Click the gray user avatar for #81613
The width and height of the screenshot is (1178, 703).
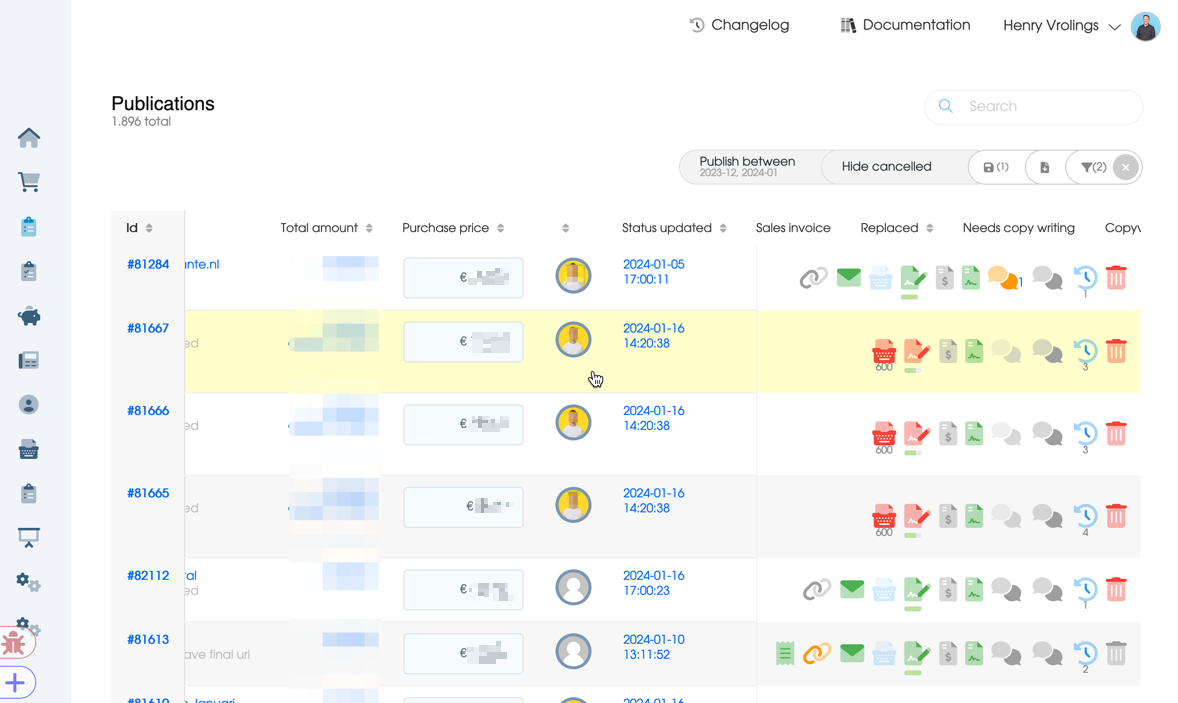click(x=573, y=651)
